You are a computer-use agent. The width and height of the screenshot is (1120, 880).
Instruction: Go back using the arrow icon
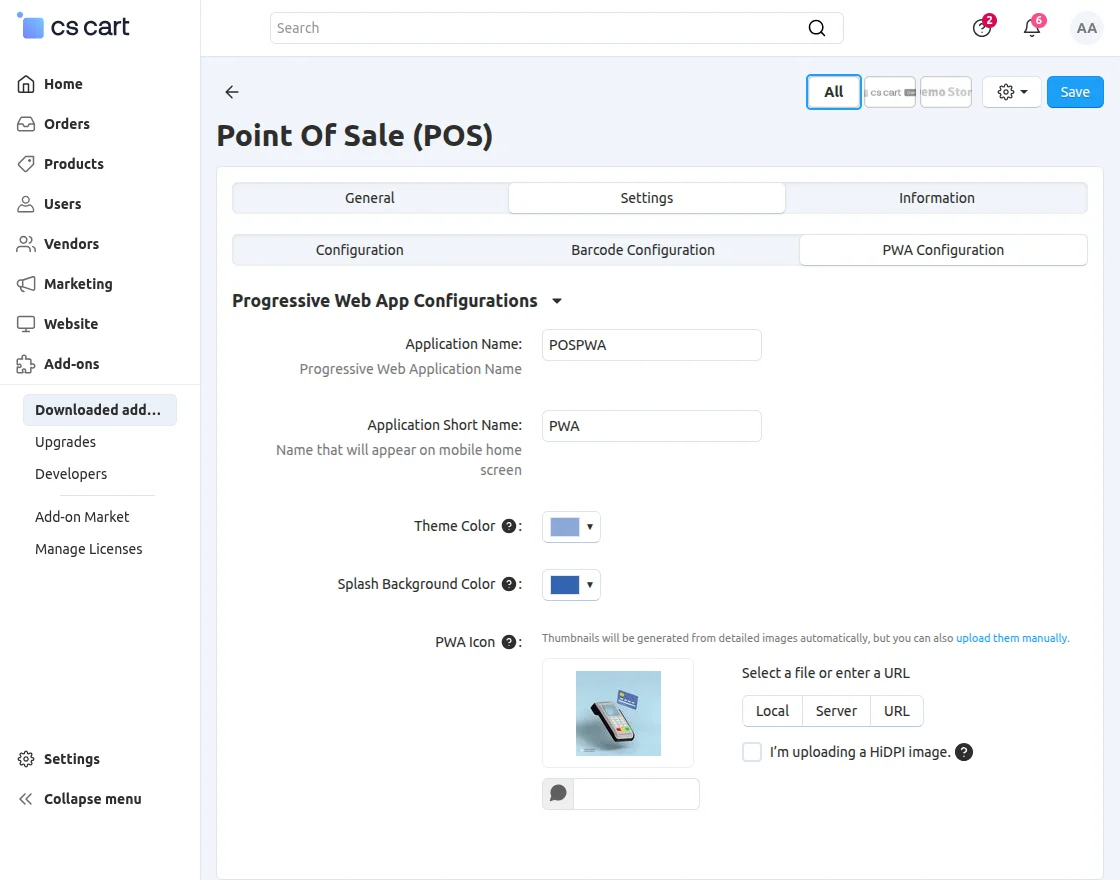pos(232,91)
